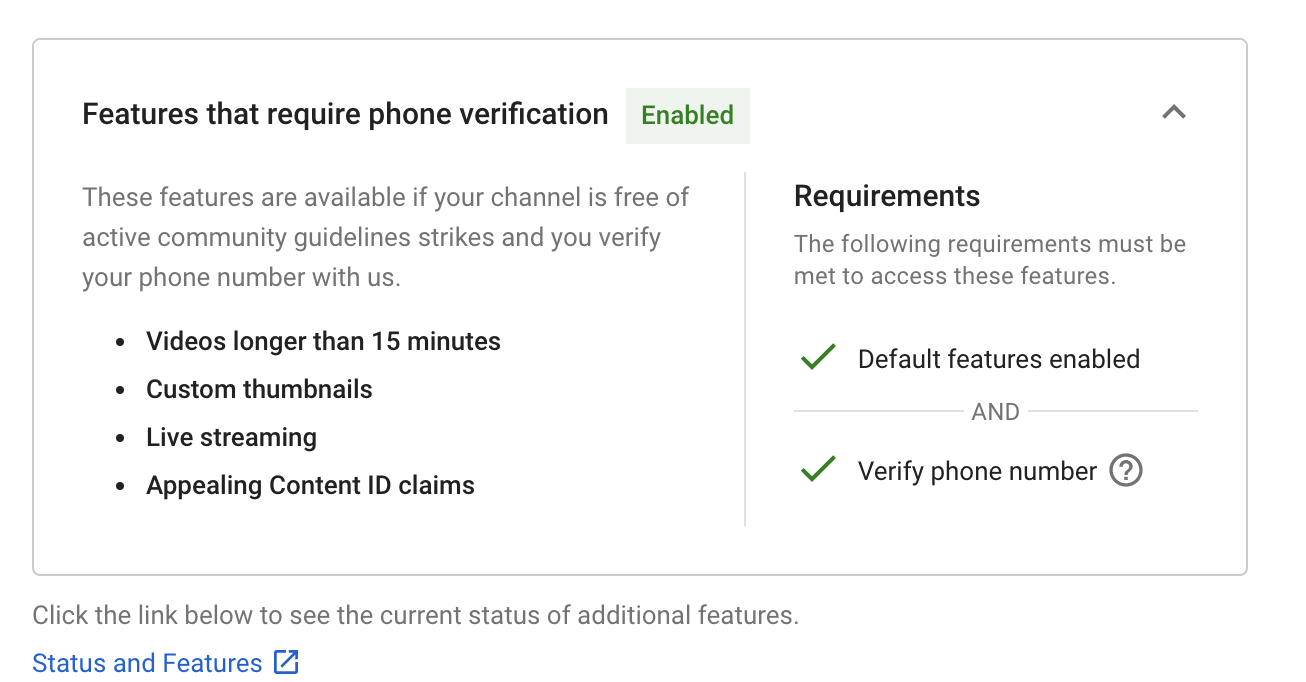This screenshot has width=1306, height=682.
Task: Click the Appealing Content ID claims item
Action: point(310,485)
